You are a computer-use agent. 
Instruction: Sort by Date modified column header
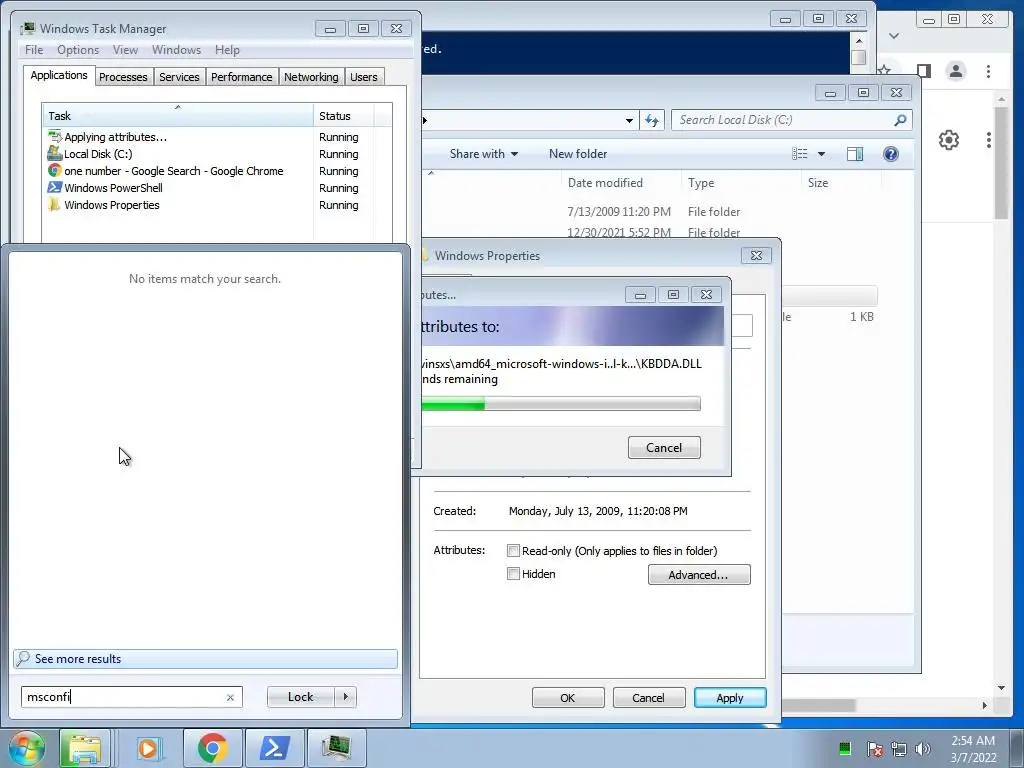click(x=621, y=183)
